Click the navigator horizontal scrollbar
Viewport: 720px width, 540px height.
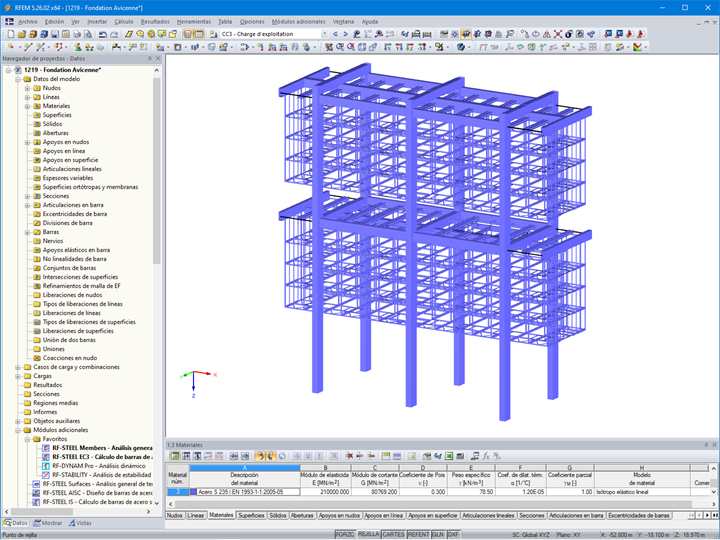[41, 512]
